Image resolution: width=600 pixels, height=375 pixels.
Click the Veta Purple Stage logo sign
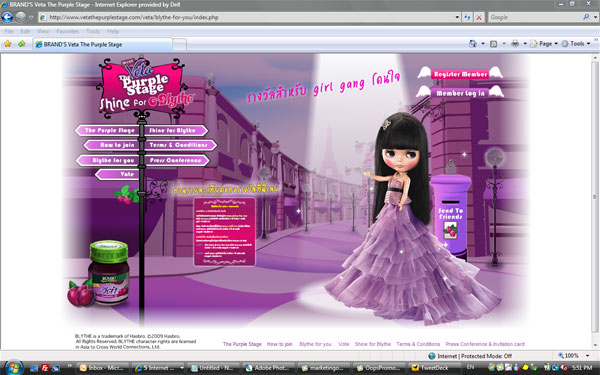(143, 88)
